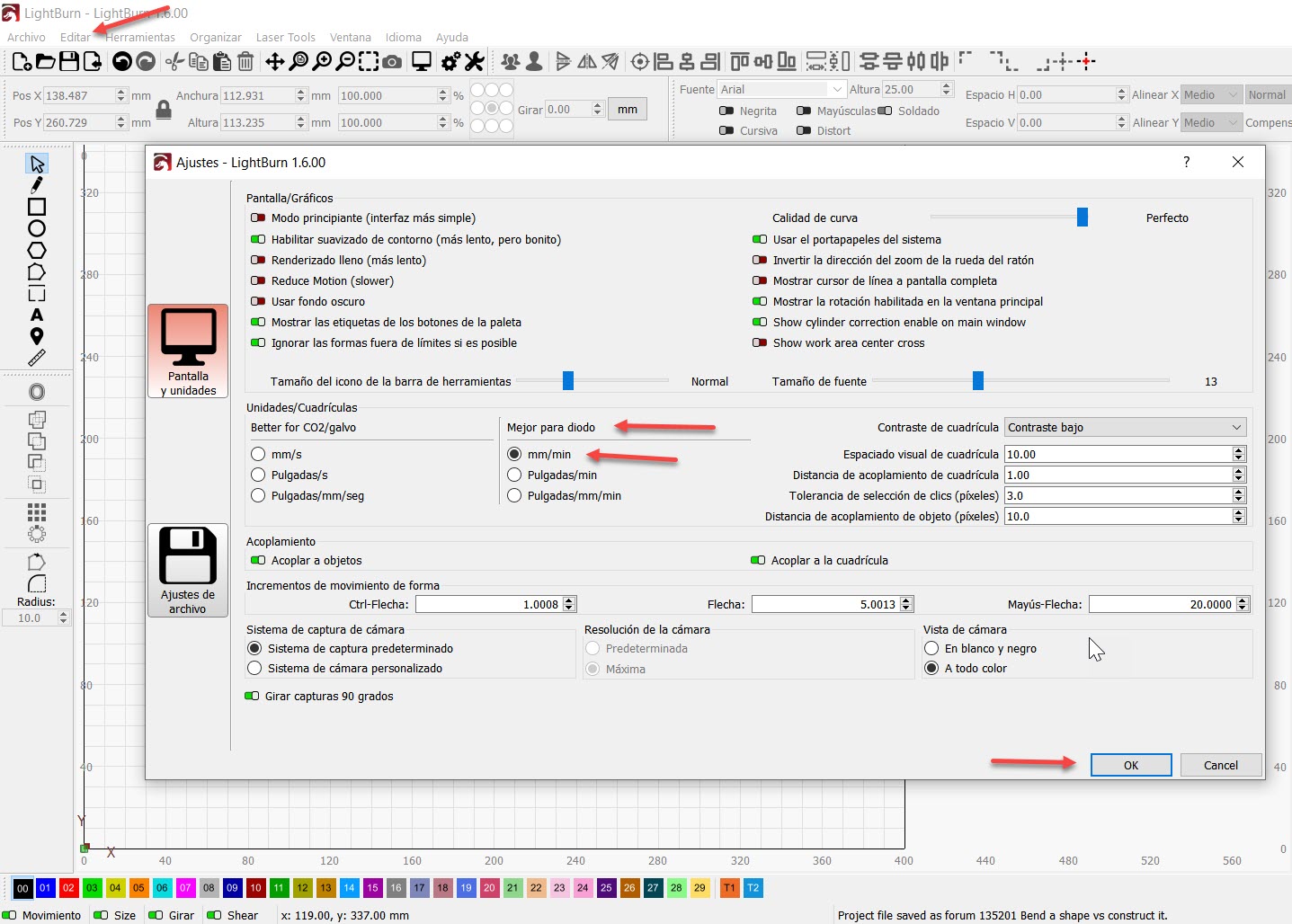
Task: Open Pantalla y unidades settings page
Action: click(188, 351)
